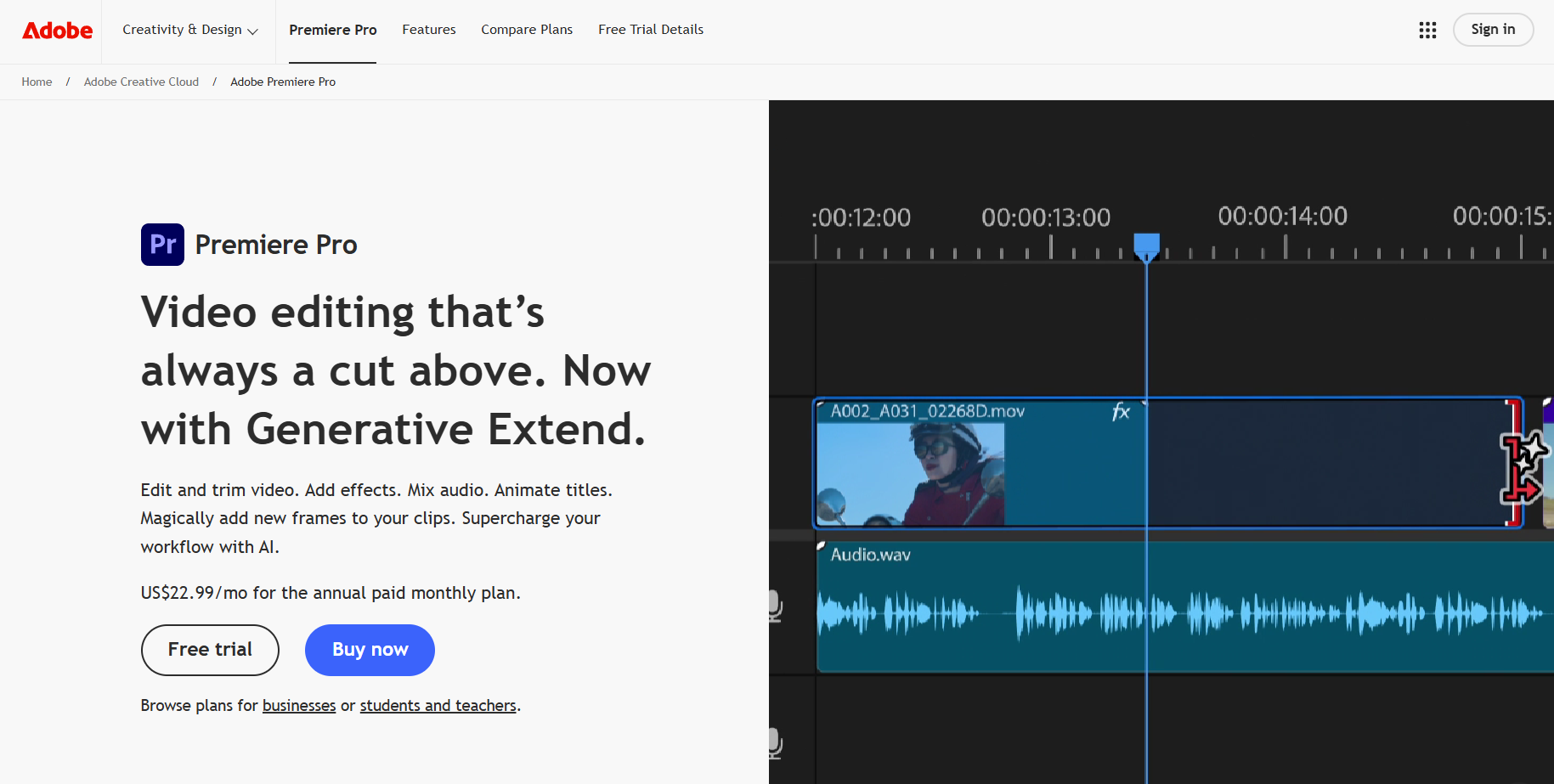This screenshot has width=1554, height=784.
Task: Click the US$22.99/mo pricing text
Action: [331, 593]
